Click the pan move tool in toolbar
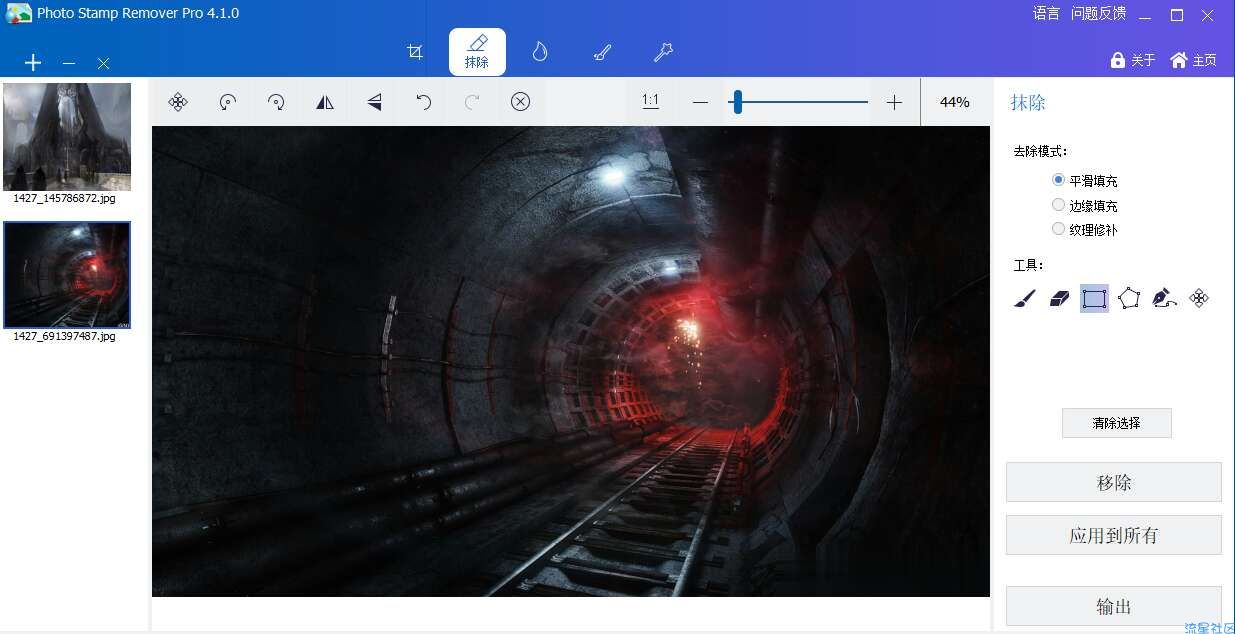 coord(178,102)
